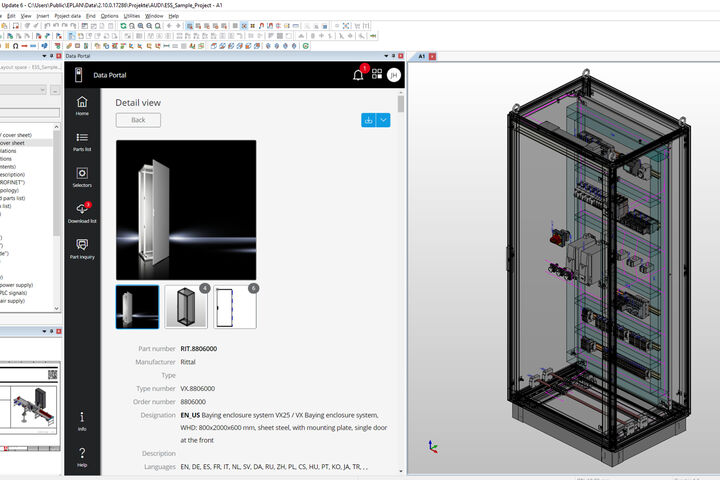Open the Selectors sidebar icon
Viewport: 720px width, 480px height.
point(82,177)
